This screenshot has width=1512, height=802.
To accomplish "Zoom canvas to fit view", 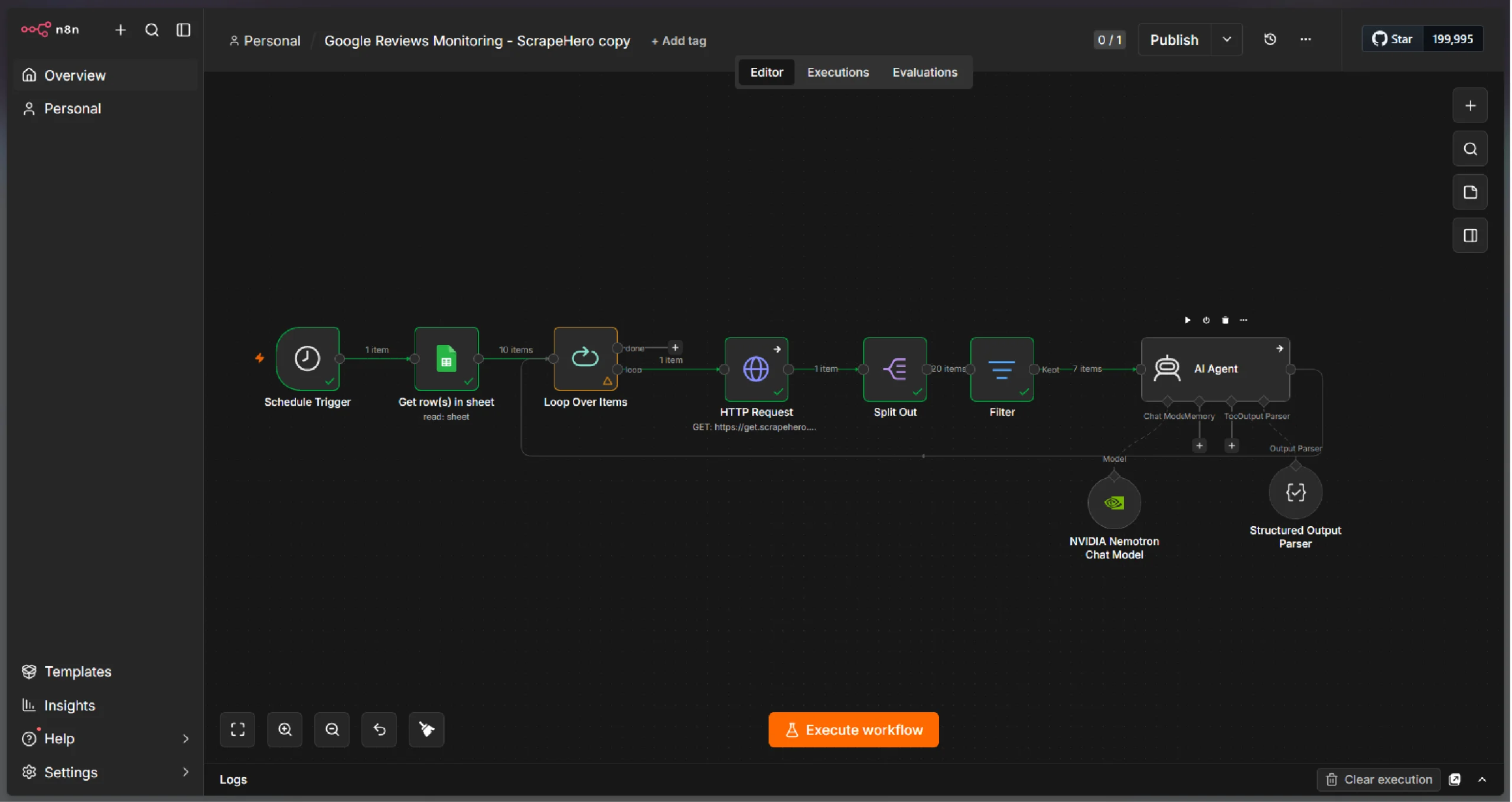I will tap(237, 729).
